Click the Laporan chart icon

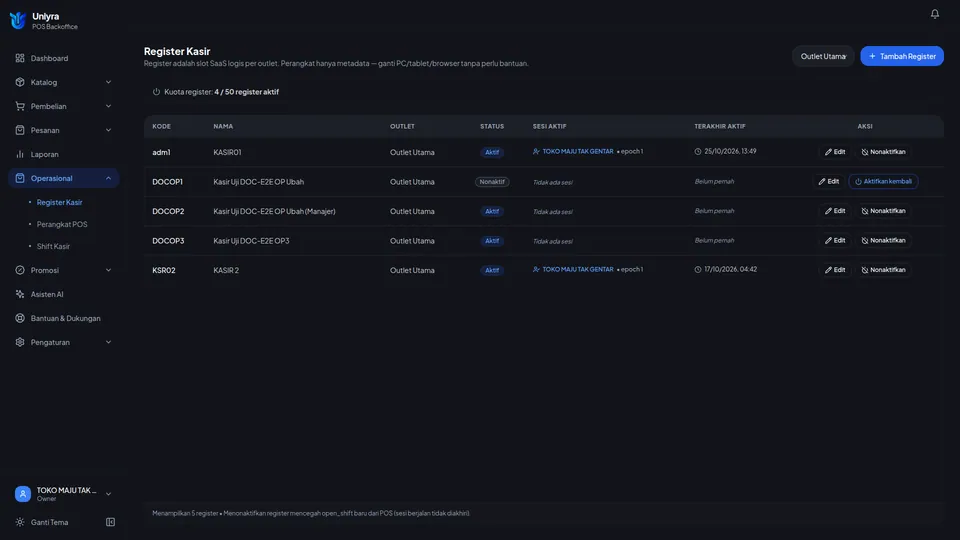(x=20, y=154)
